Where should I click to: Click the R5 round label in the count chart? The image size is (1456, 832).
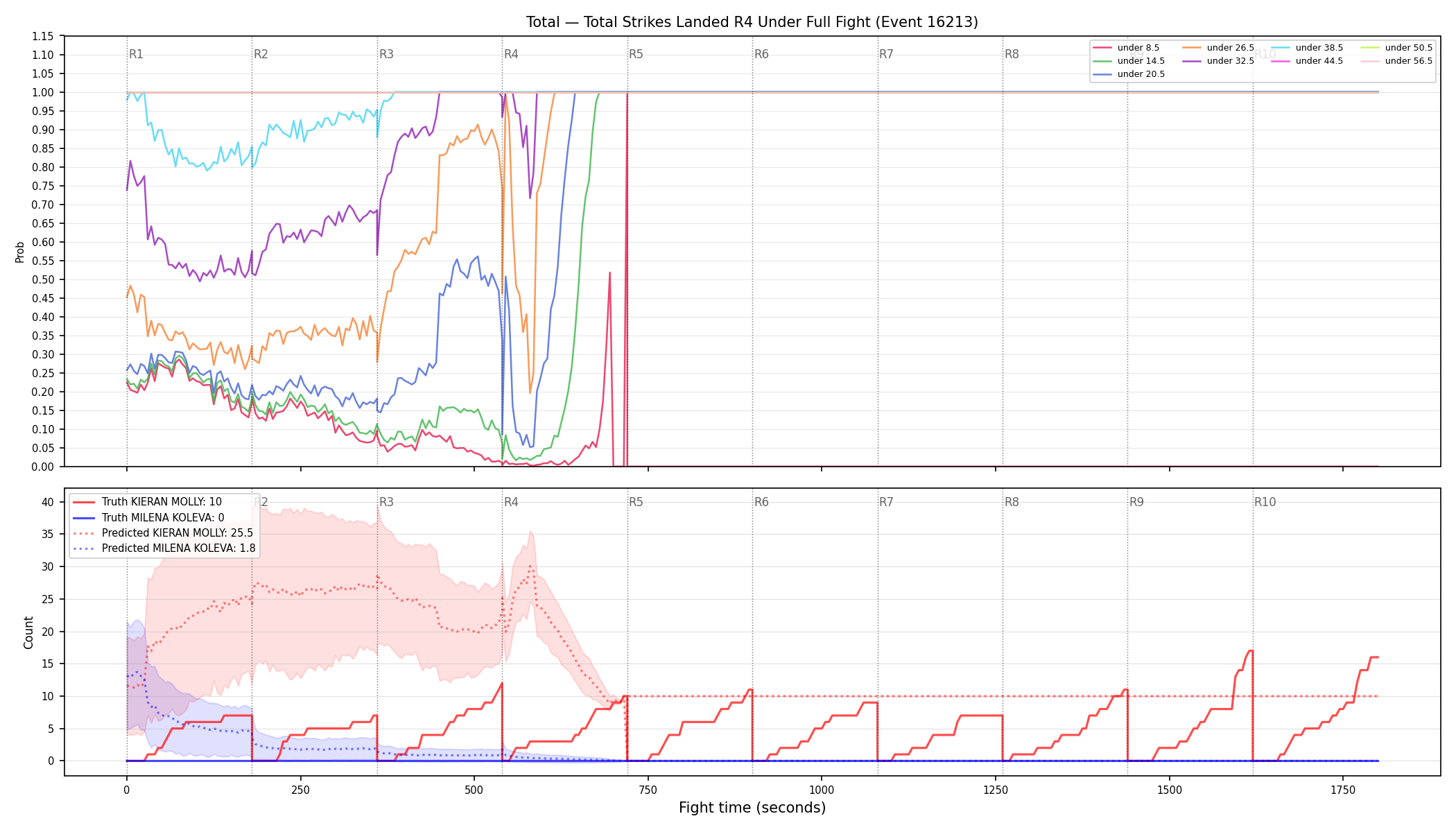636,502
